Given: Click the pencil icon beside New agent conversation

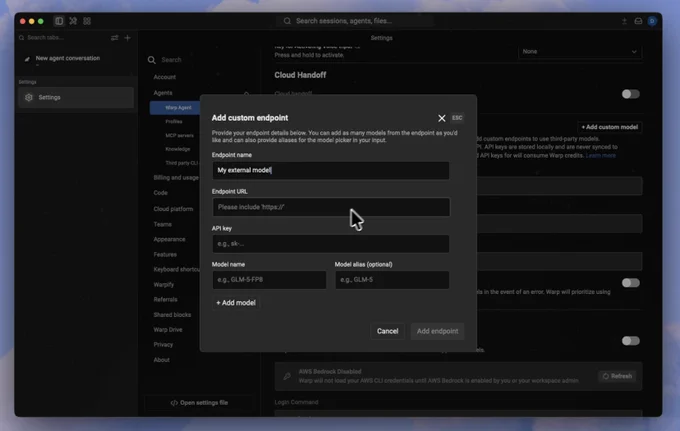Looking at the screenshot, I should (x=27, y=59).
